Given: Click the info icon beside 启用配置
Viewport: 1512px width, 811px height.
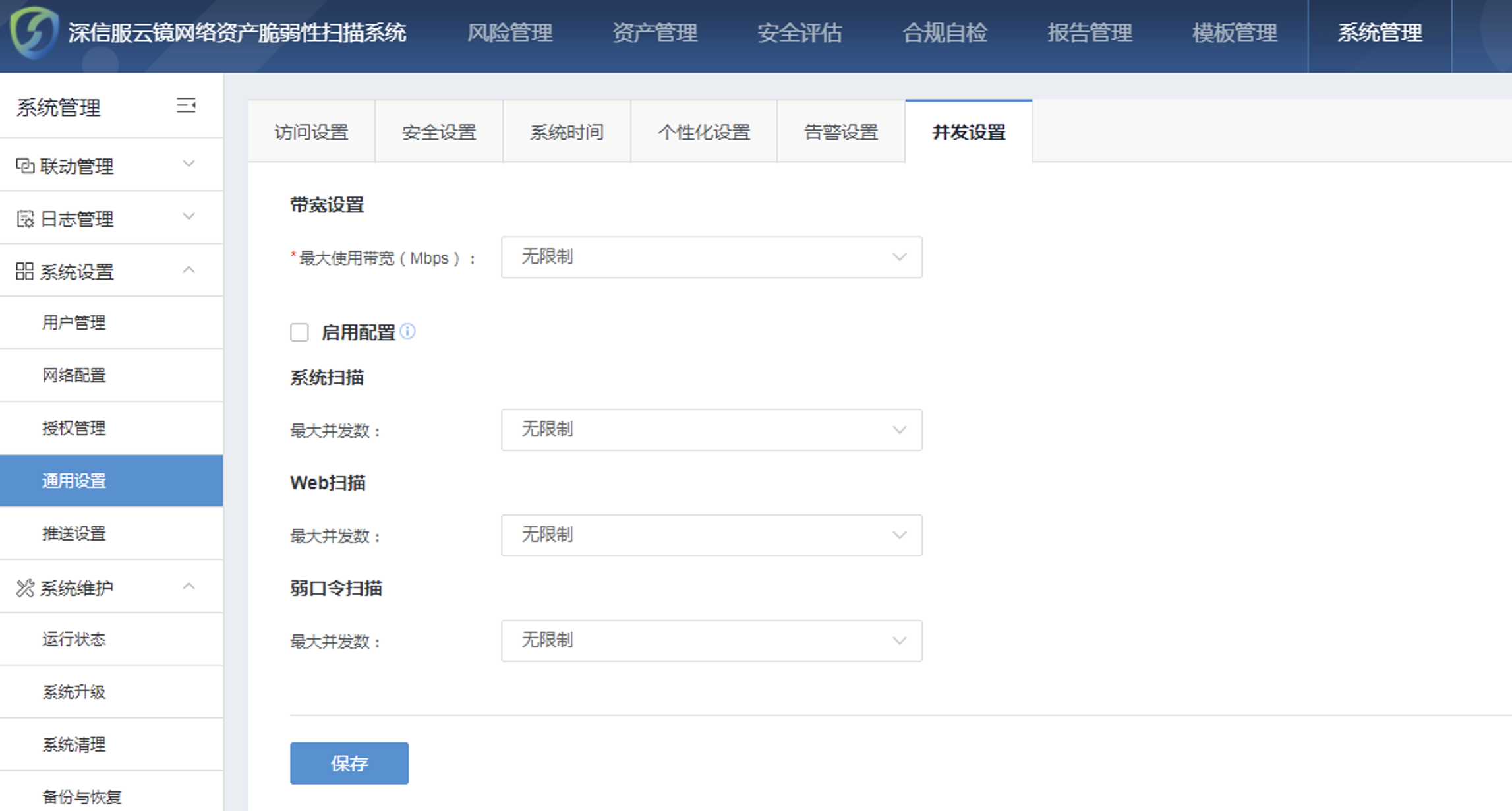Looking at the screenshot, I should (x=408, y=331).
